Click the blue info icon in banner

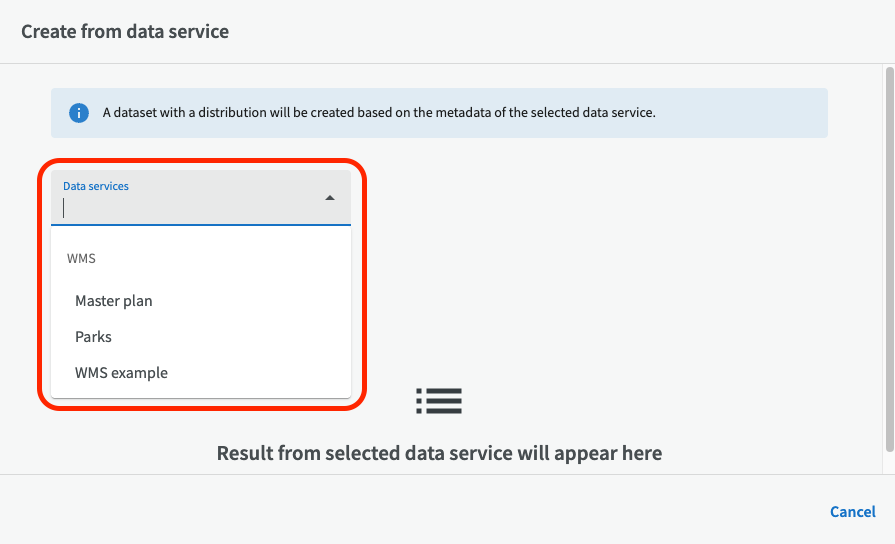[x=79, y=113]
